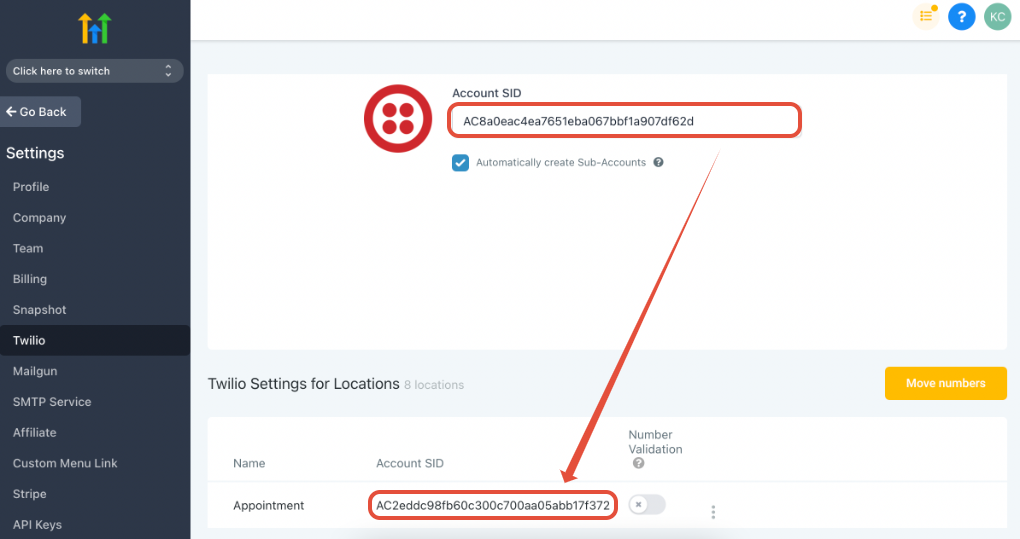
Task: Open the KC user avatar menu
Action: coord(997,17)
